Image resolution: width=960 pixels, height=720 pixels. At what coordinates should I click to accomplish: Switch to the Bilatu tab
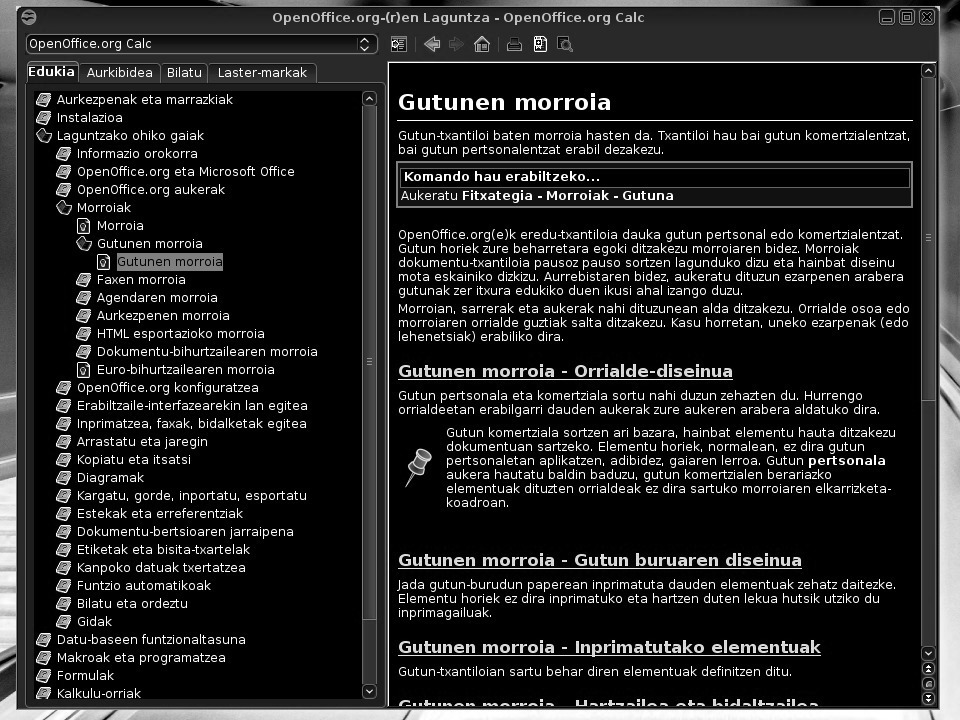[184, 72]
